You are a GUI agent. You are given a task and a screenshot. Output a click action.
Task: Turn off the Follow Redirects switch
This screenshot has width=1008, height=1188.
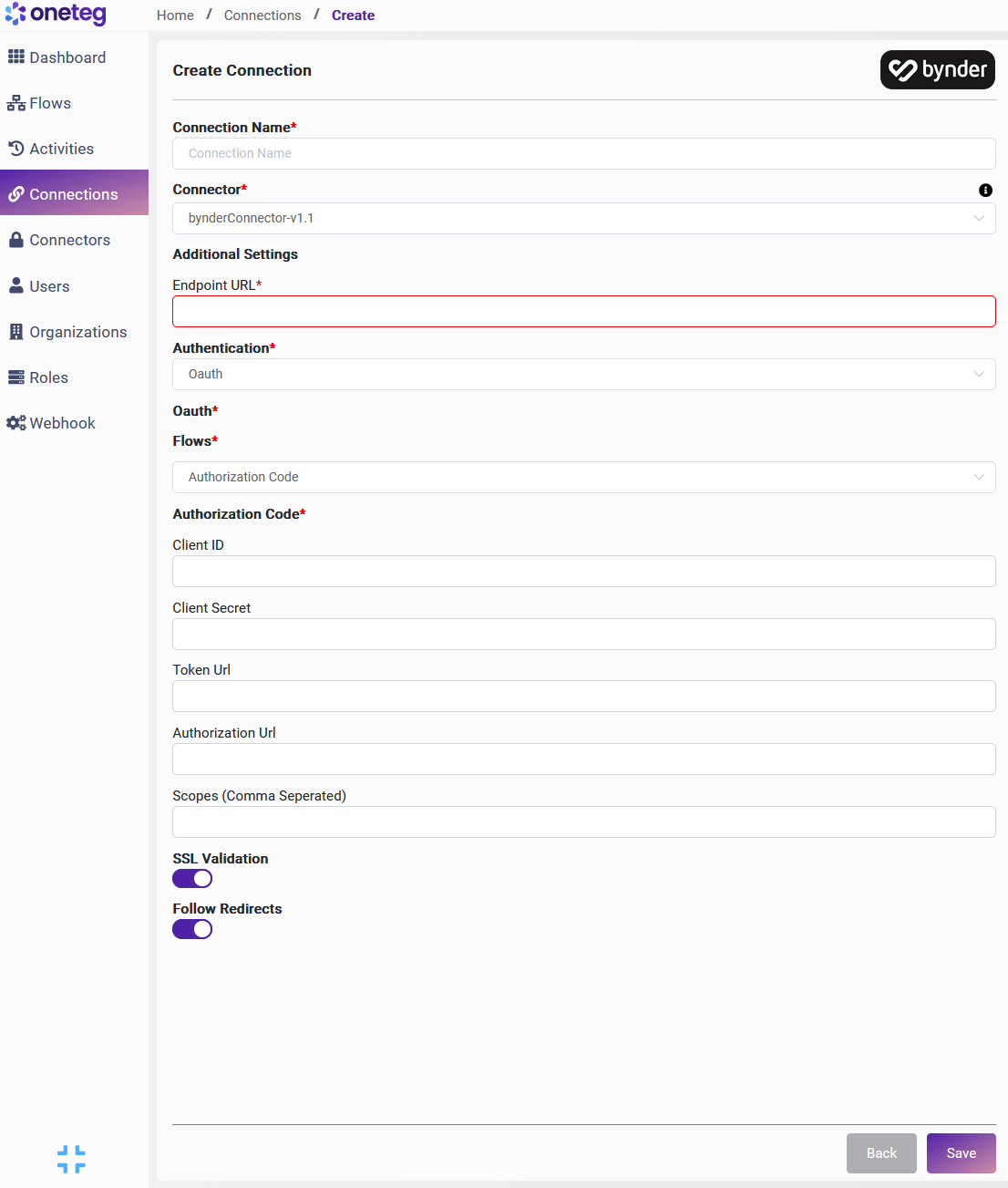(192, 929)
